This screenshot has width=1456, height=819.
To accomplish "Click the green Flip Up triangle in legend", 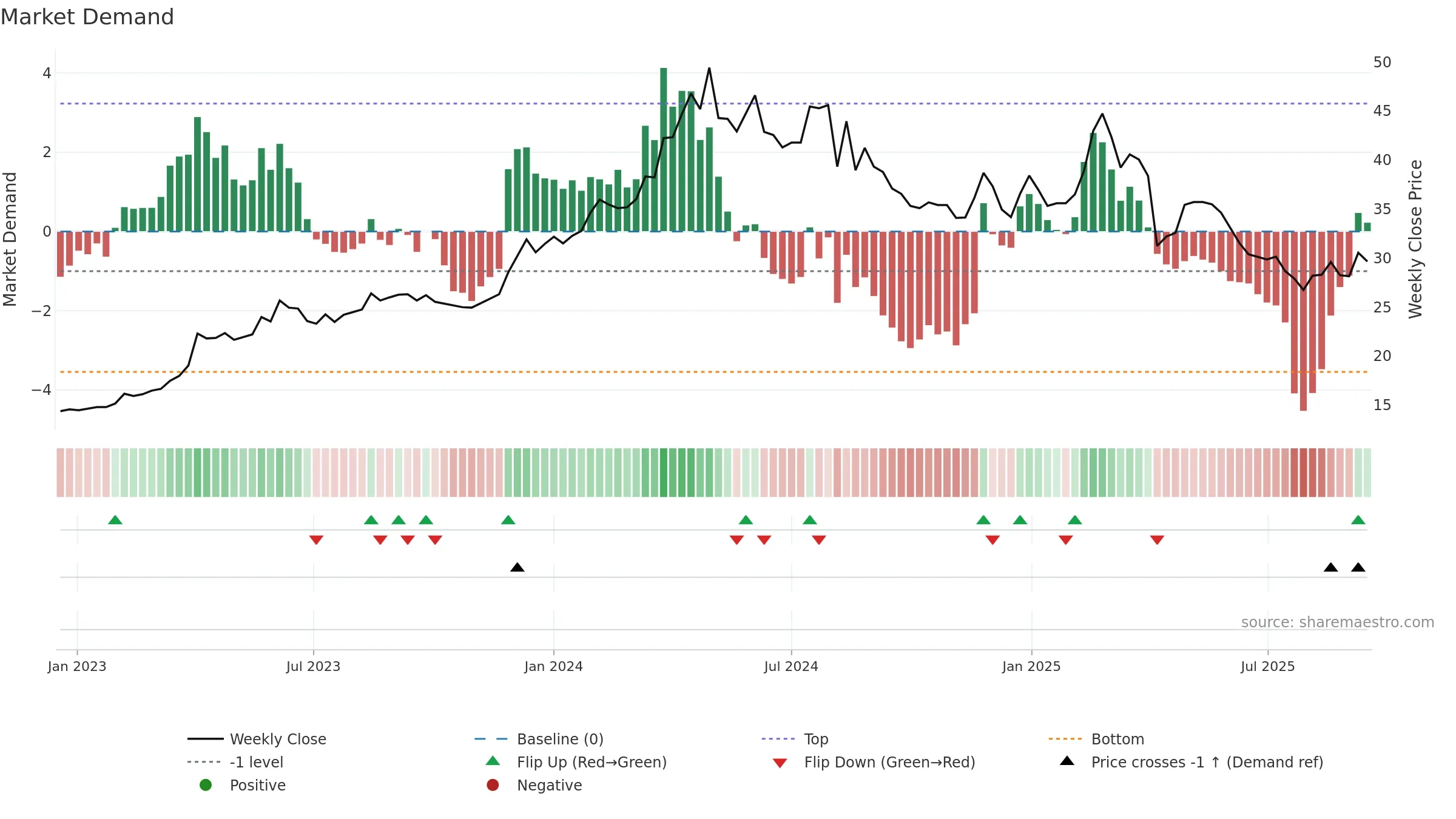I will click(493, 761).
